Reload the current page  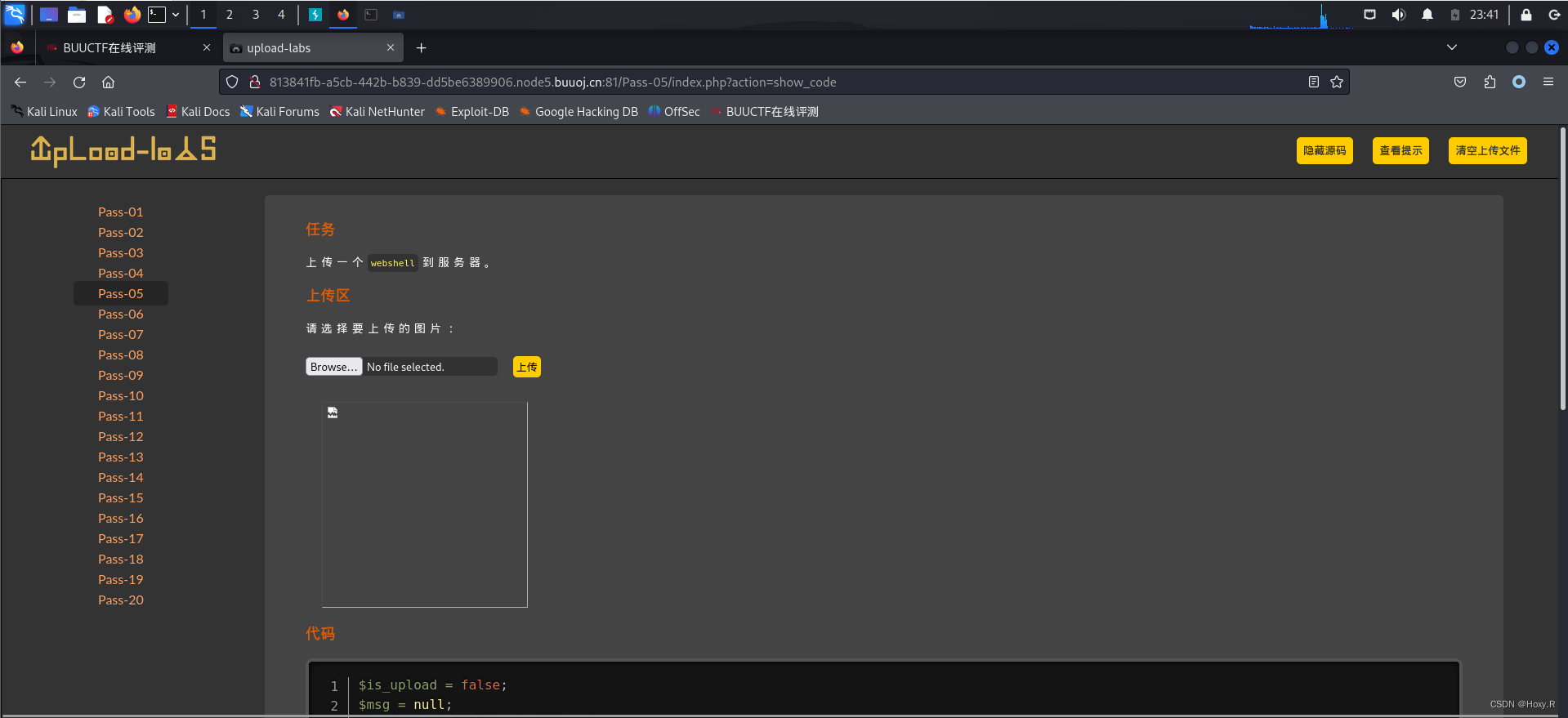coord(79,82)
